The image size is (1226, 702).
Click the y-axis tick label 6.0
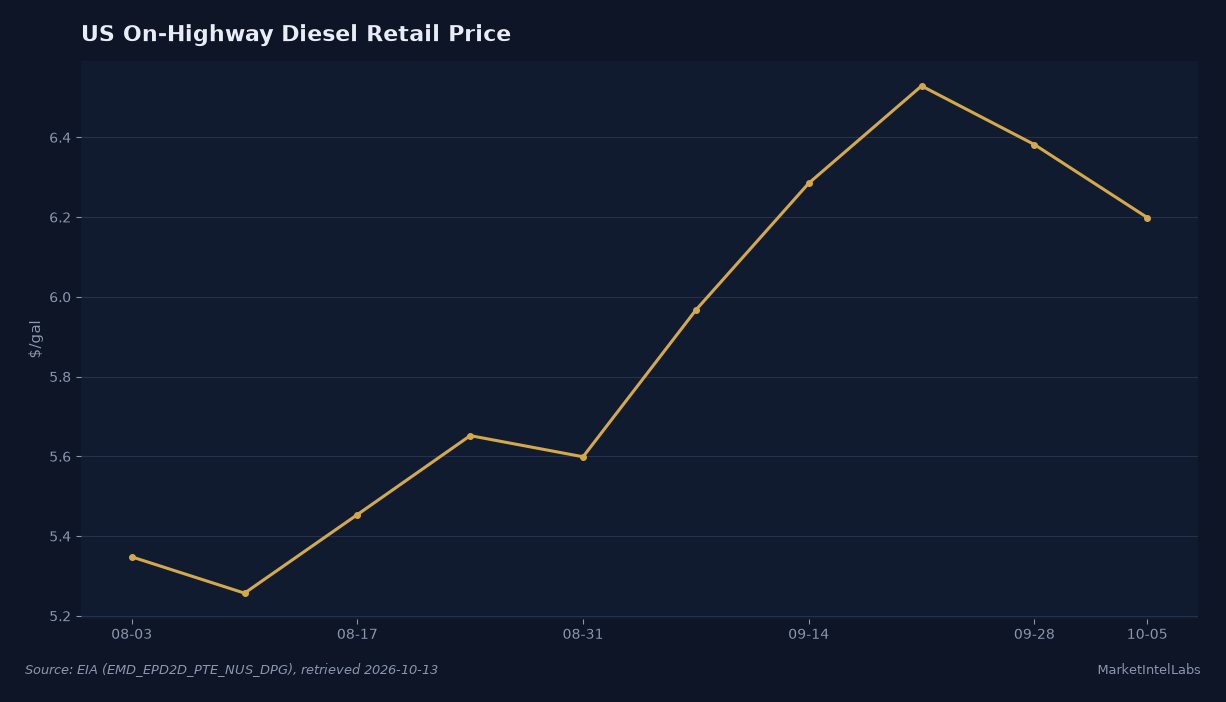pos(60,298)
